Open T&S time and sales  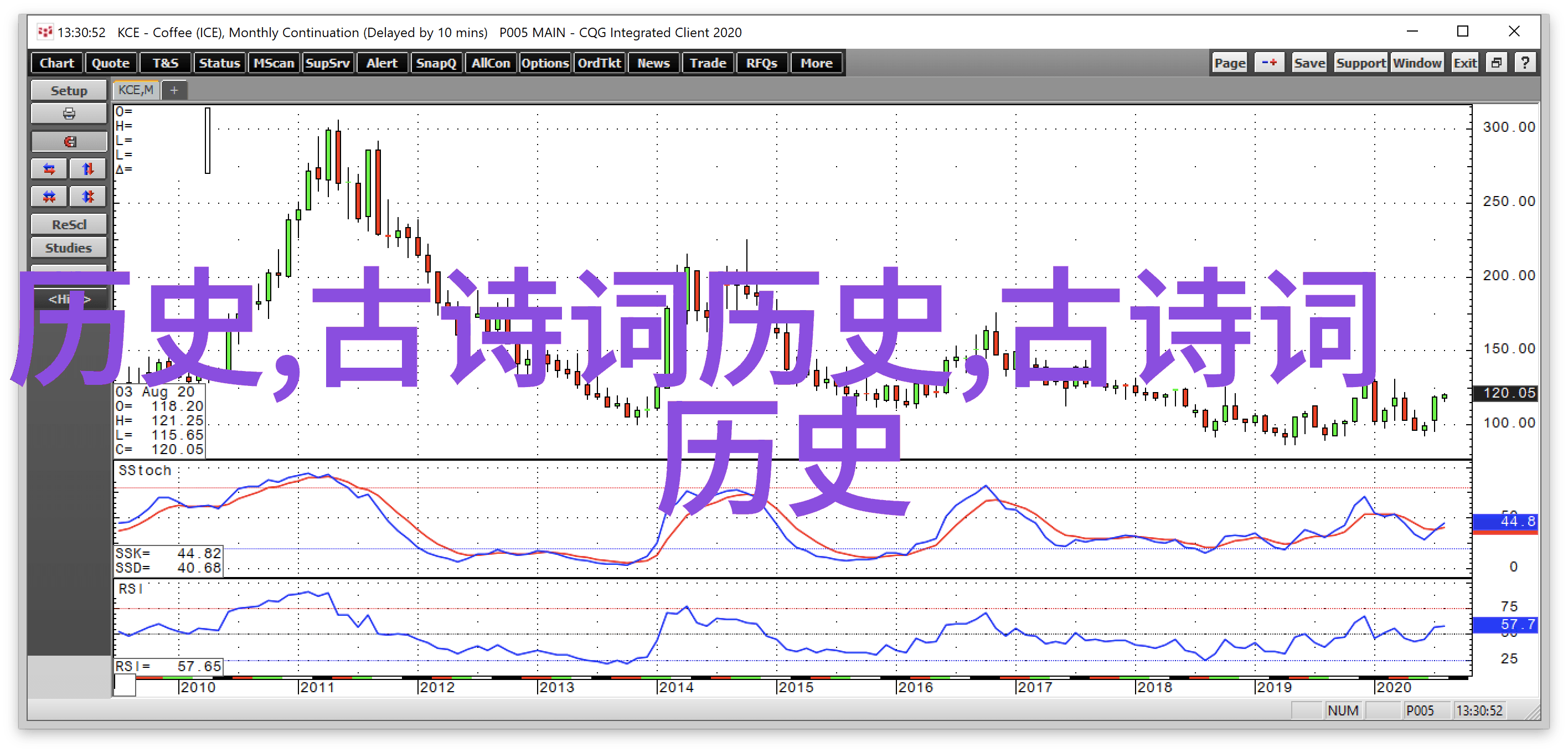coord(165,63)
